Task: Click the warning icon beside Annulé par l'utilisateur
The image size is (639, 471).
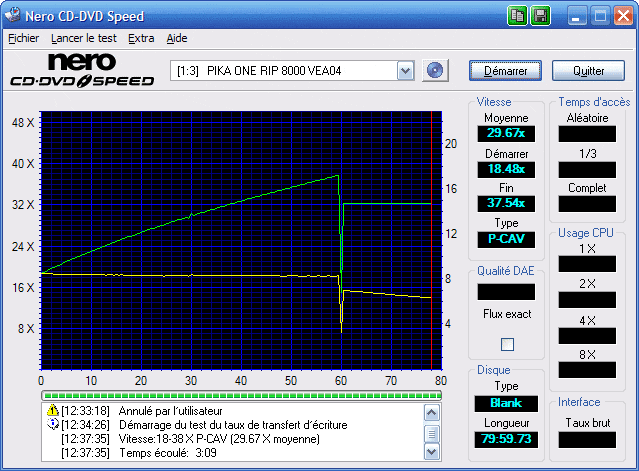Action: click(53, 410)
